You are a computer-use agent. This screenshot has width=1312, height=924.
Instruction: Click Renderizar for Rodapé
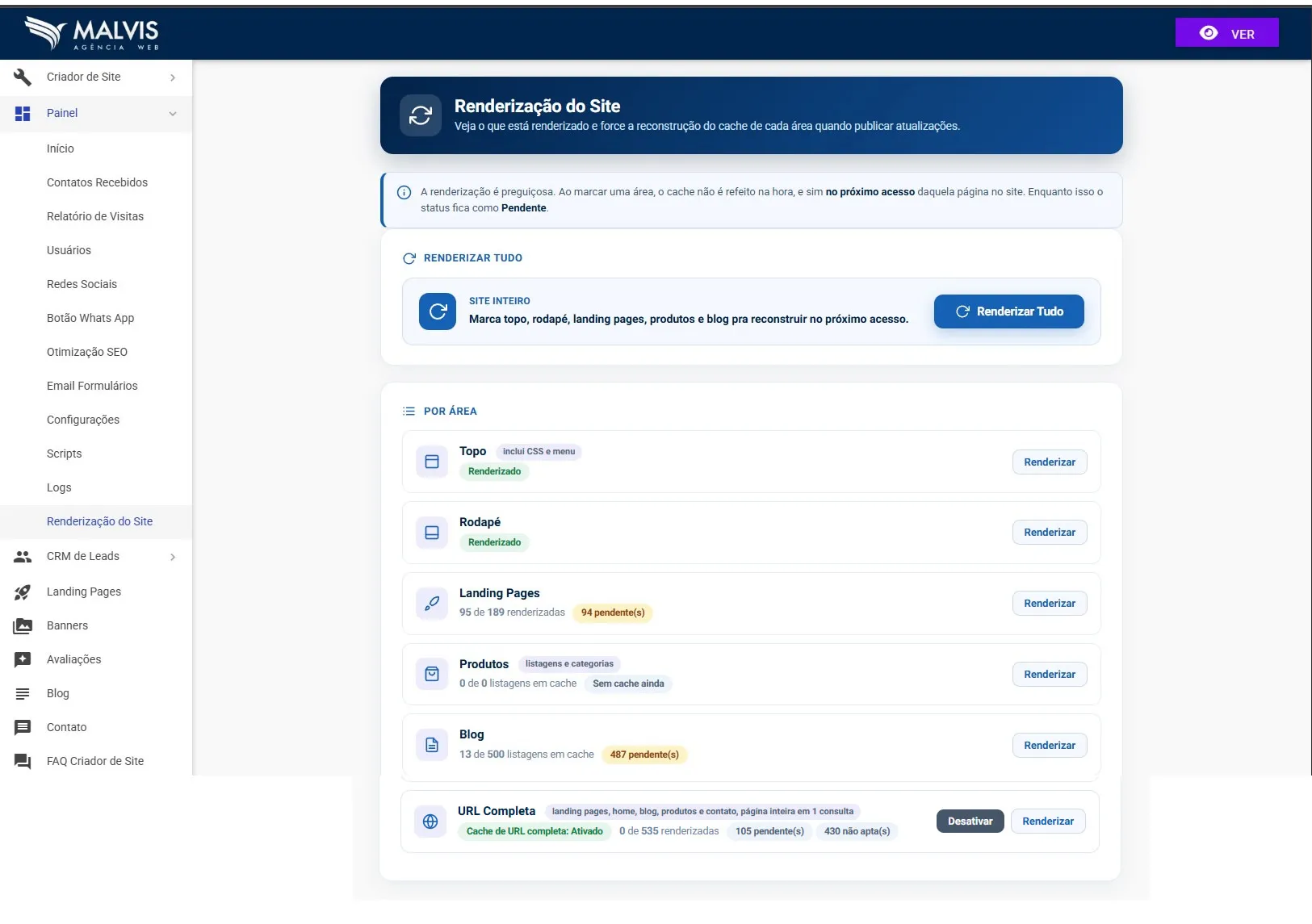[1050, 533]
